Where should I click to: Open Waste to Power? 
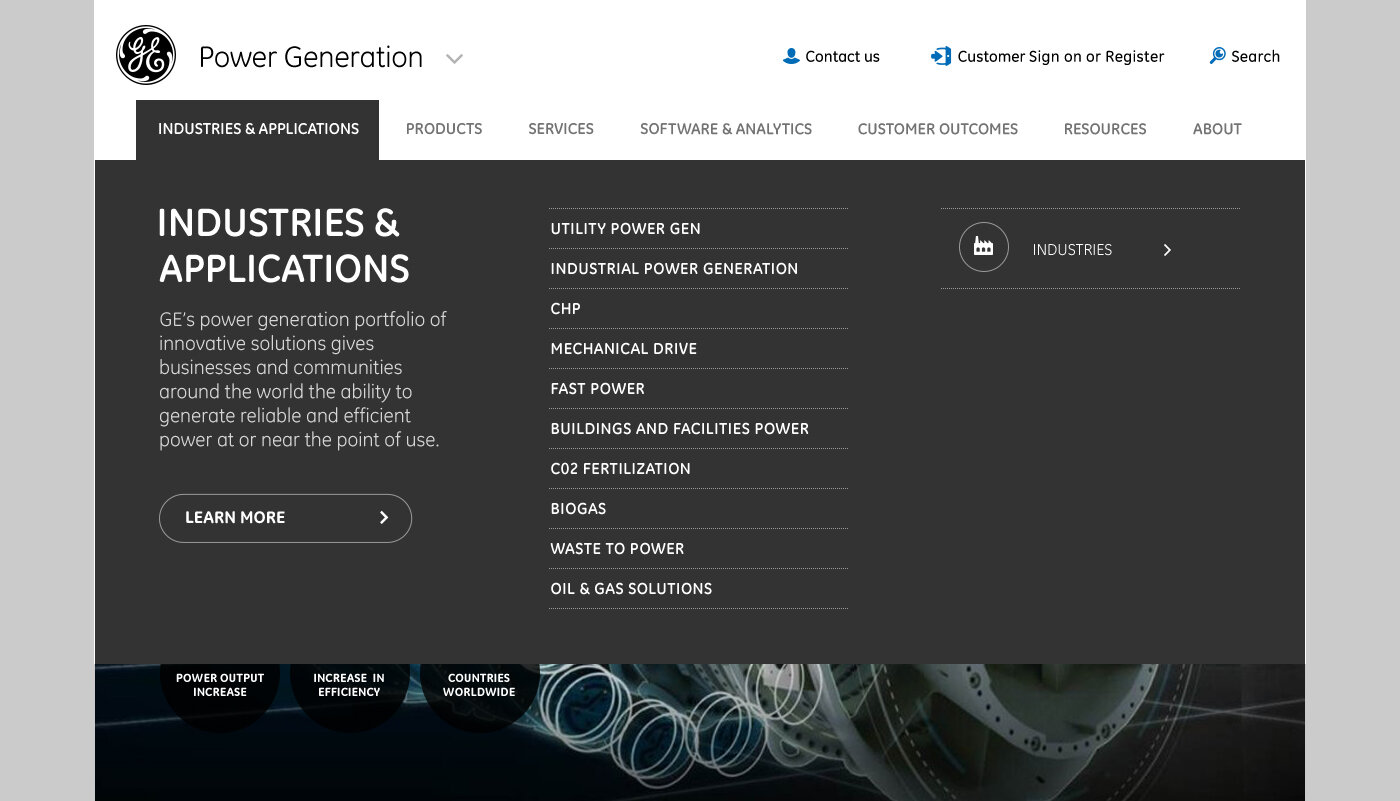click(x=698, y=549)
